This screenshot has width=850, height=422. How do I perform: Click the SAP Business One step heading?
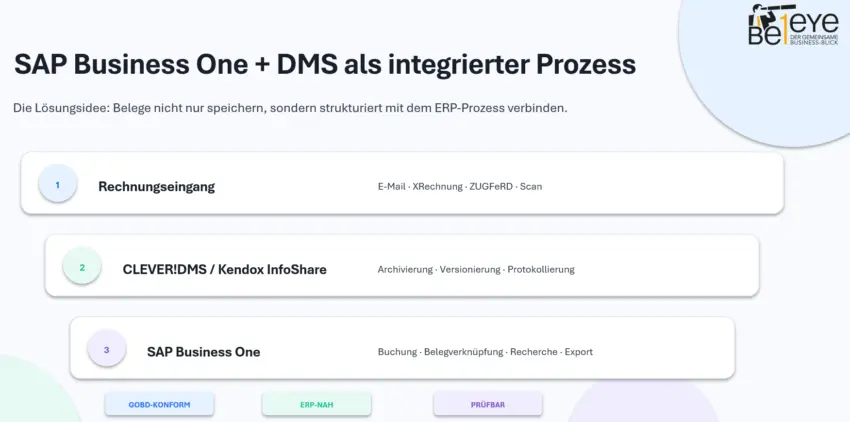pos(203,351)
